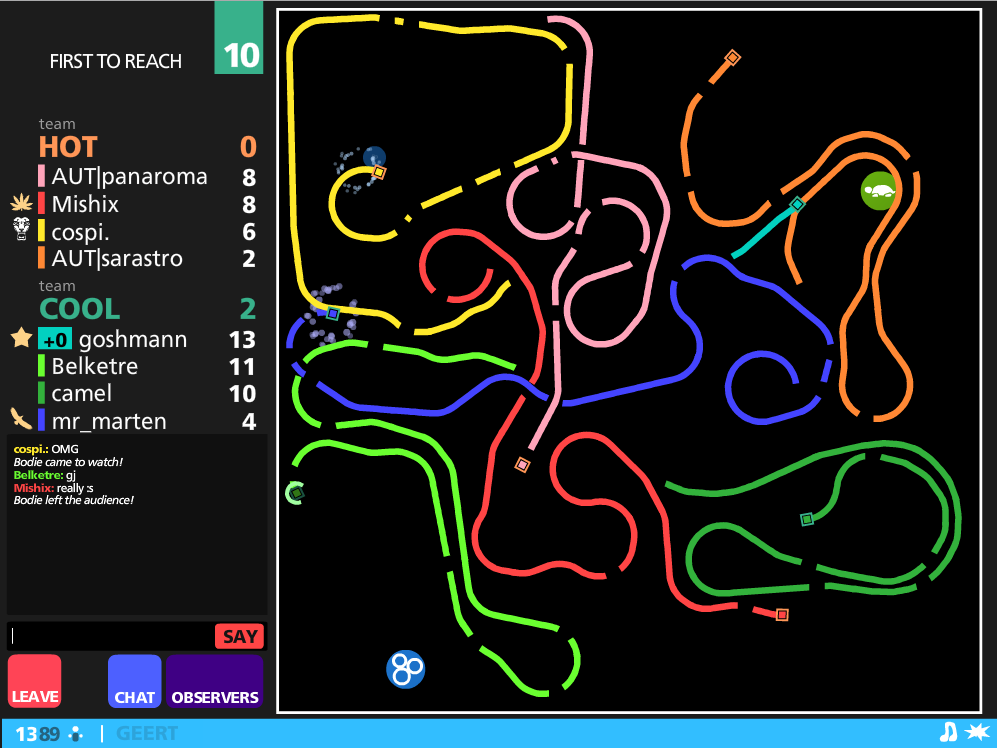Click the COOL team name

pyautogui.click(x=79, y=309)
